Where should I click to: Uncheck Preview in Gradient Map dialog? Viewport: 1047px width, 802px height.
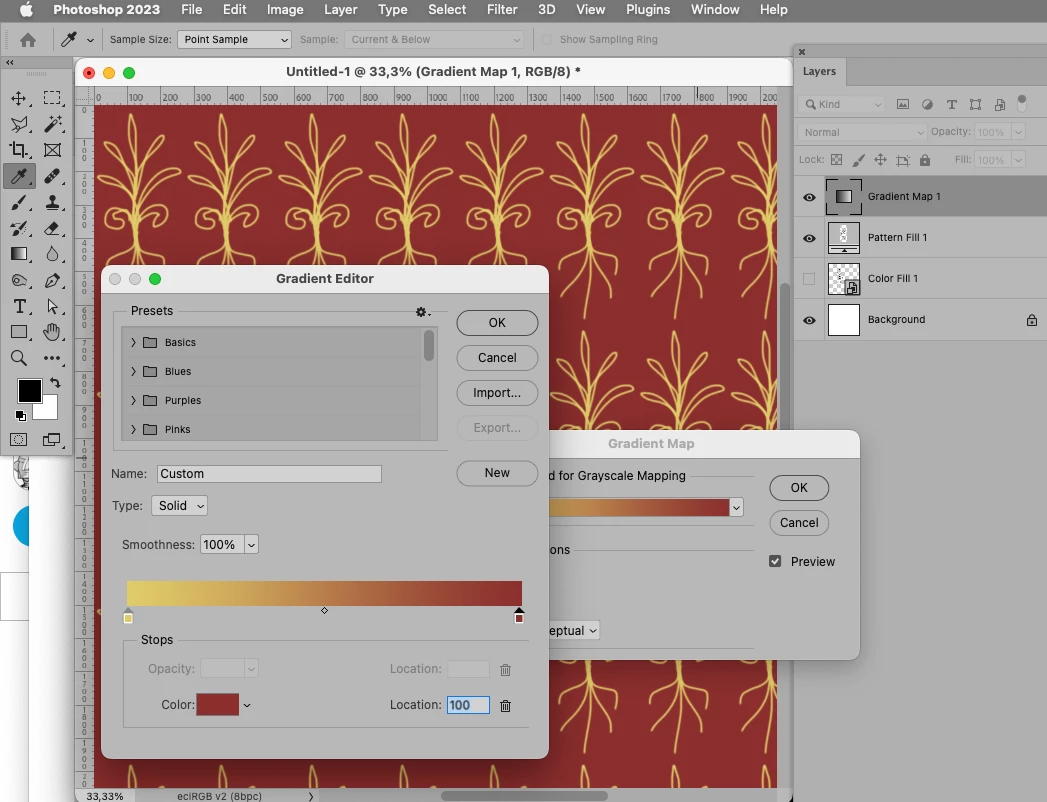[775, 562]
